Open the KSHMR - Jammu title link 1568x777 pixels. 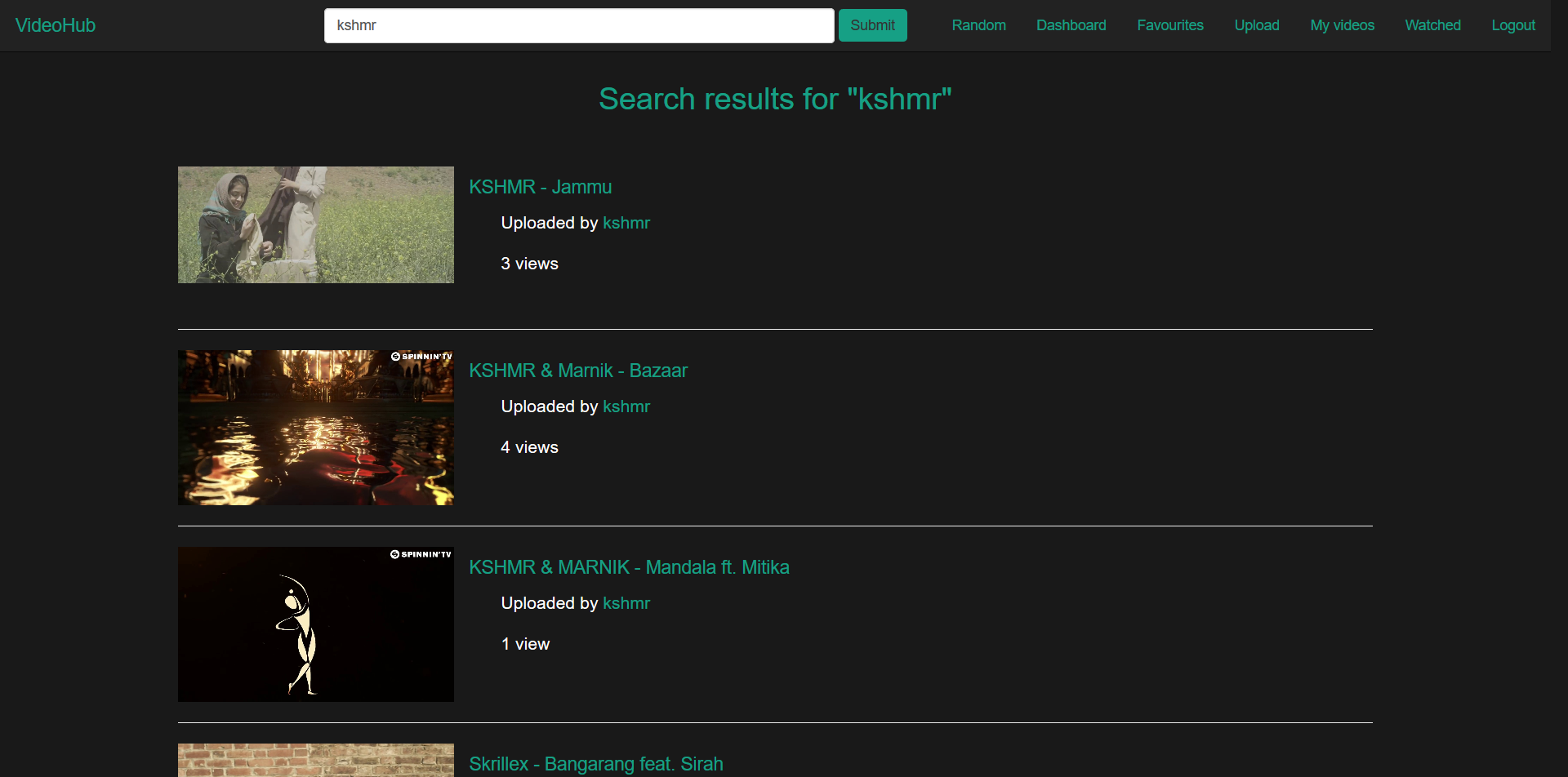point(540,187)
